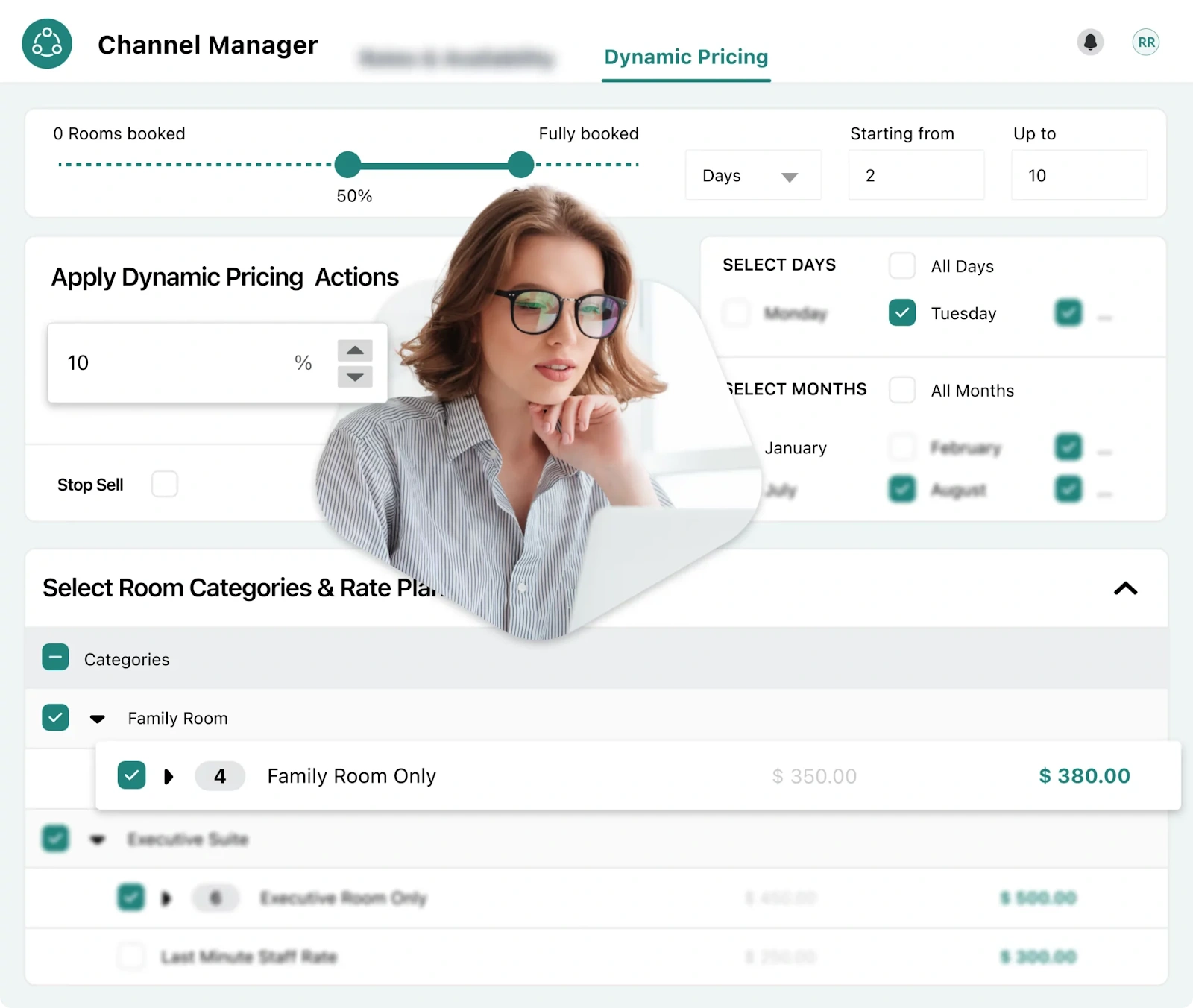Collapse the Select Room Categories section
This screenshot has height=1008, width=1193.
click(1126, 588)
